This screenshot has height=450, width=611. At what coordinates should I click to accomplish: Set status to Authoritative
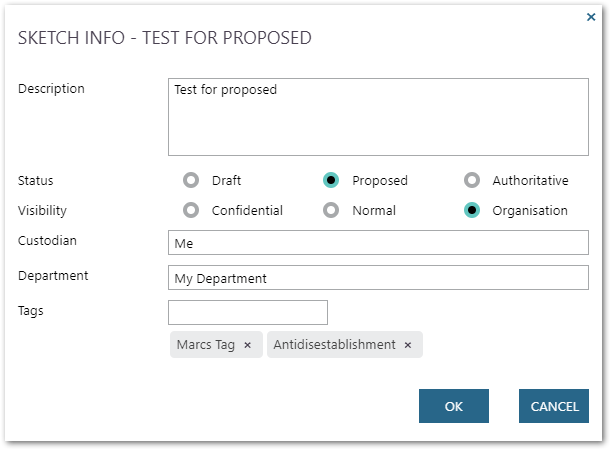(471, 180)
